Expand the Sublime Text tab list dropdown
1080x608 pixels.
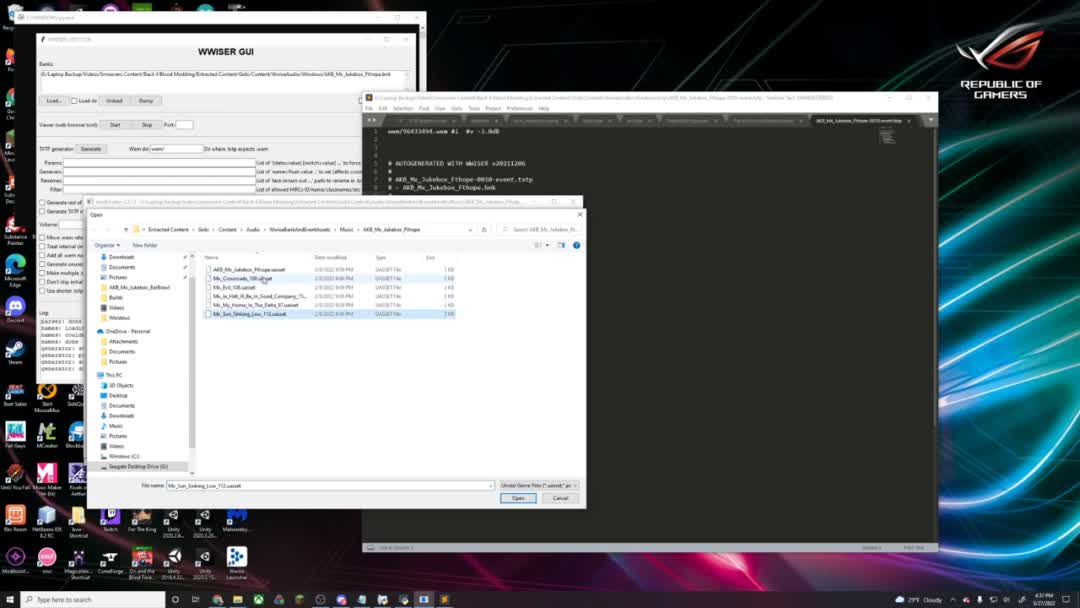point(931,120)
